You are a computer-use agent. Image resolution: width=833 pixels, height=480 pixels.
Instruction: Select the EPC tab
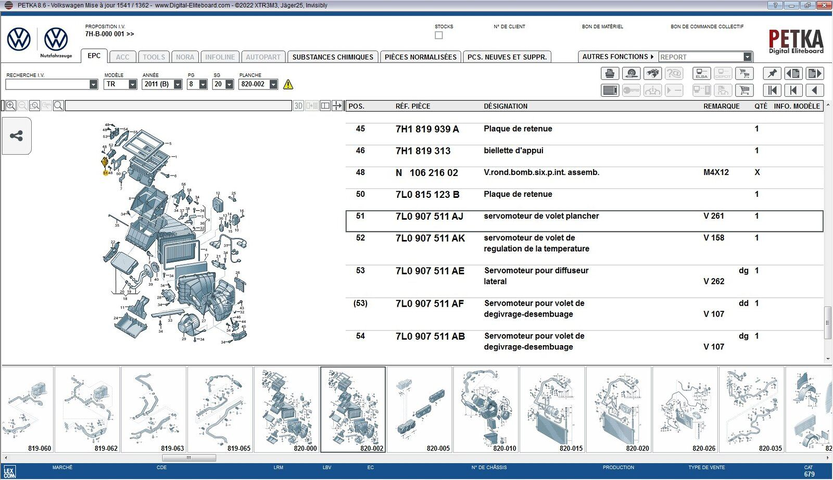coord(94,56)
